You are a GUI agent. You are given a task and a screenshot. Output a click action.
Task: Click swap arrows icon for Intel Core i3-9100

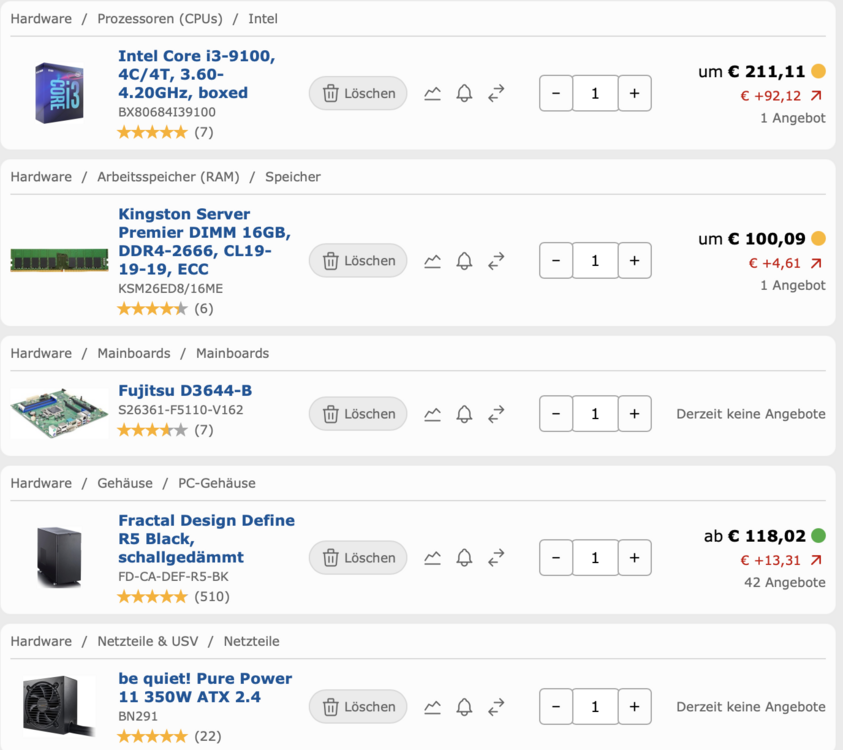coord(496,94)
